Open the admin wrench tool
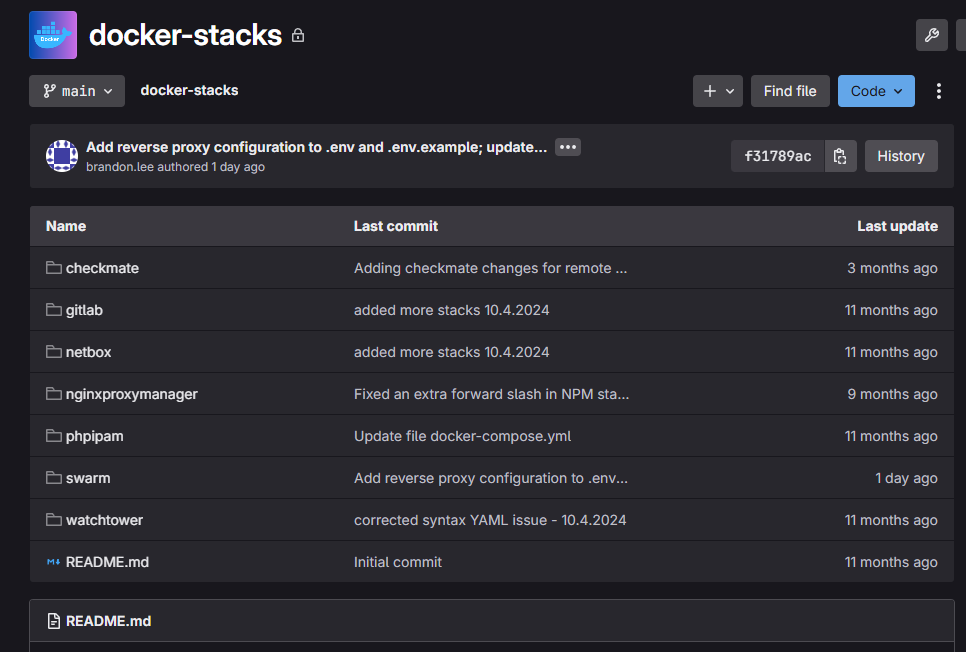The image size is (966, 652). coord(932,34)
